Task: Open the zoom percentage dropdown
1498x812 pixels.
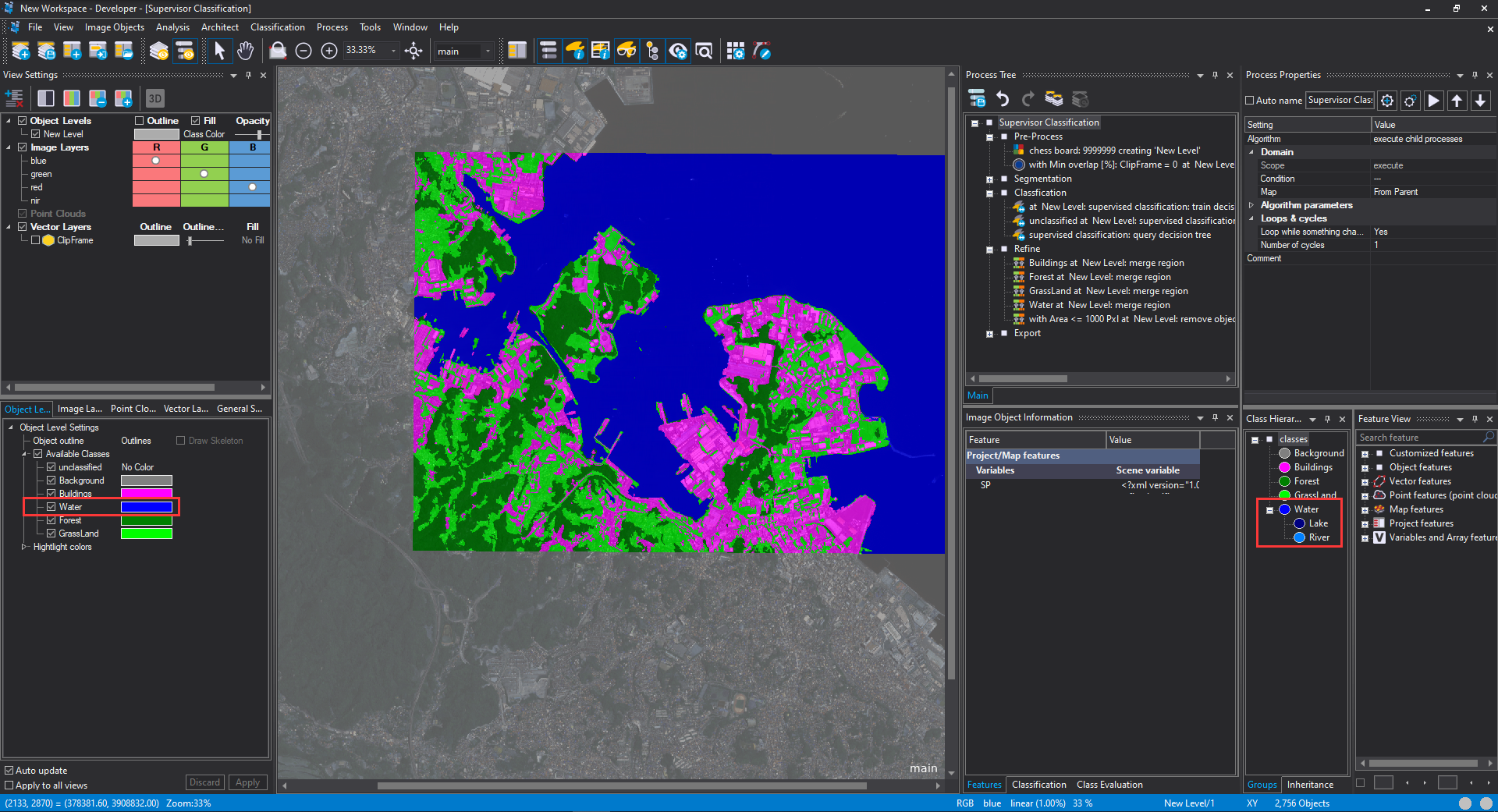Action: click(x=393, y=51)
